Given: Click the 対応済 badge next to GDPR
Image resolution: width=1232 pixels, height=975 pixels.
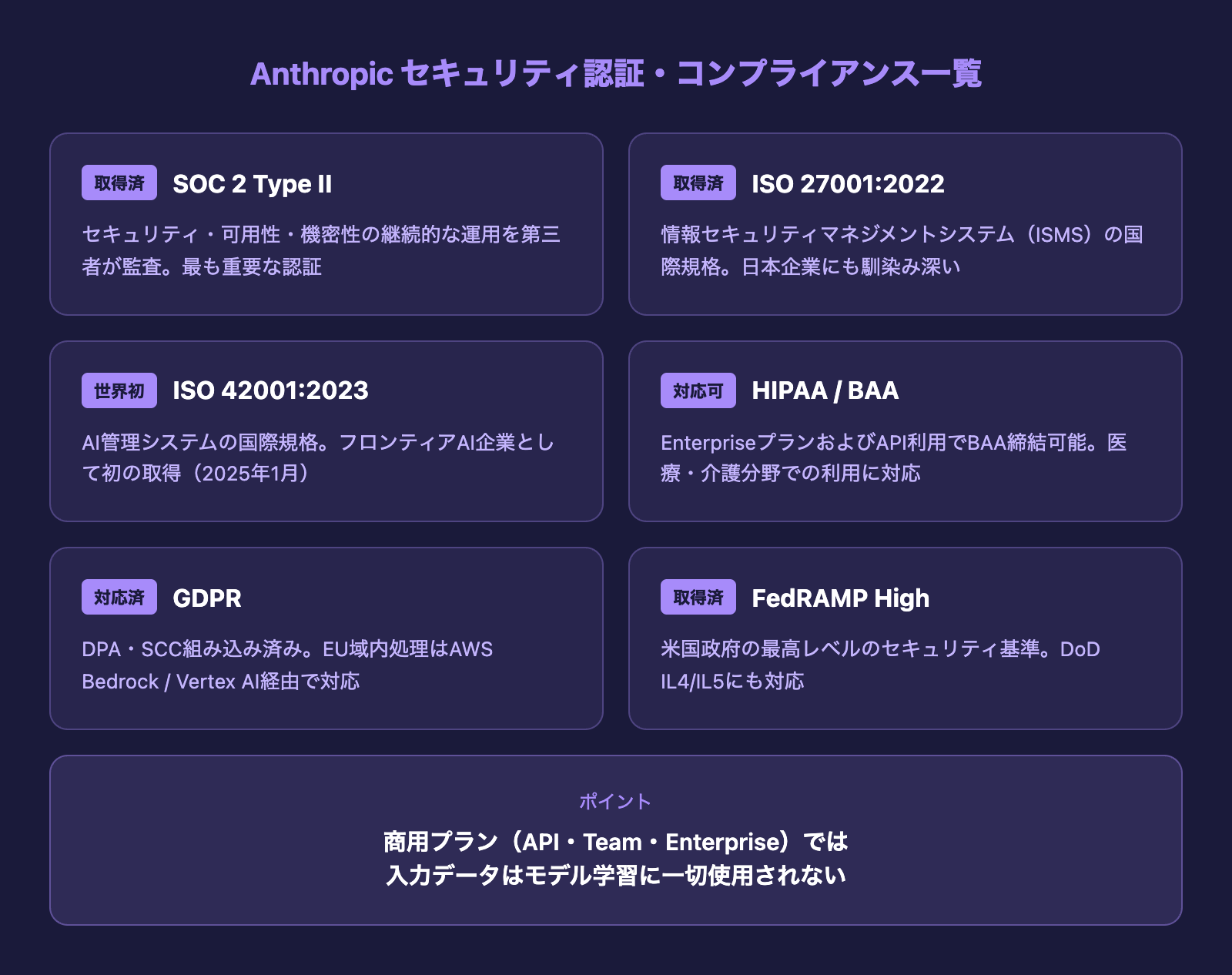Looking at the screenshot, I should tap(119, 597).
